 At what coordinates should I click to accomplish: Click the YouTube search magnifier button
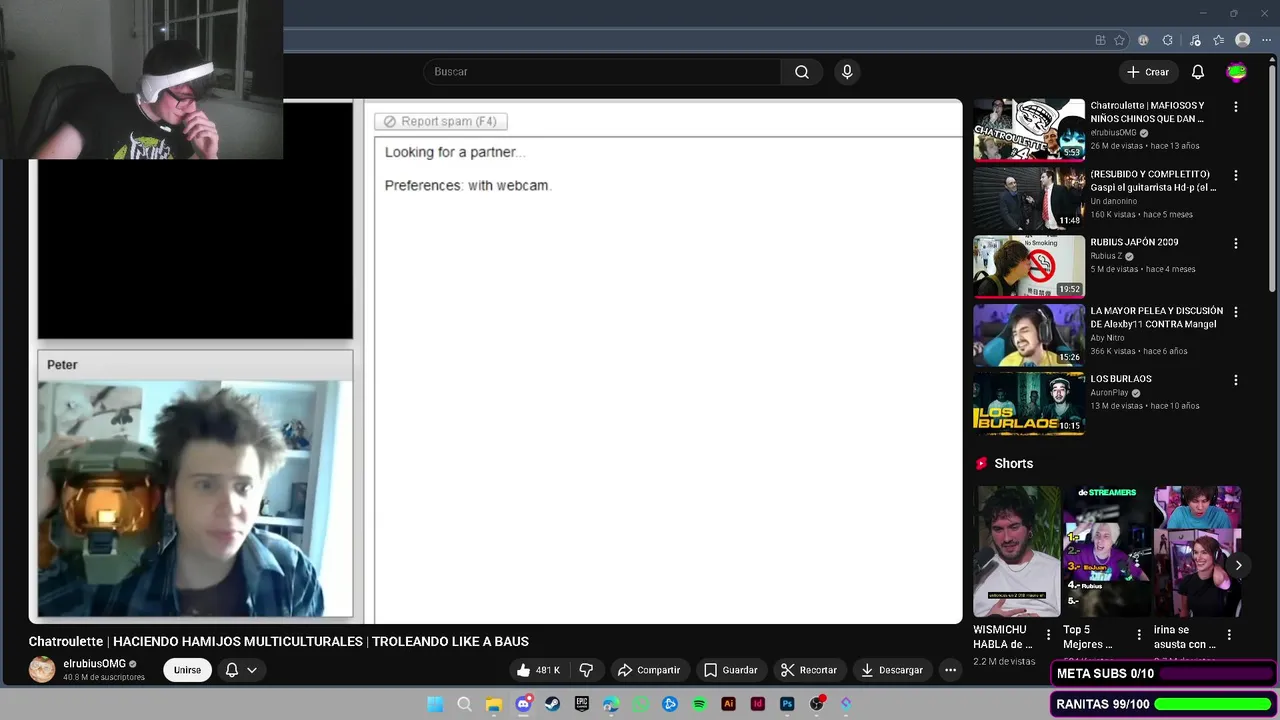(x=802, y=72)
